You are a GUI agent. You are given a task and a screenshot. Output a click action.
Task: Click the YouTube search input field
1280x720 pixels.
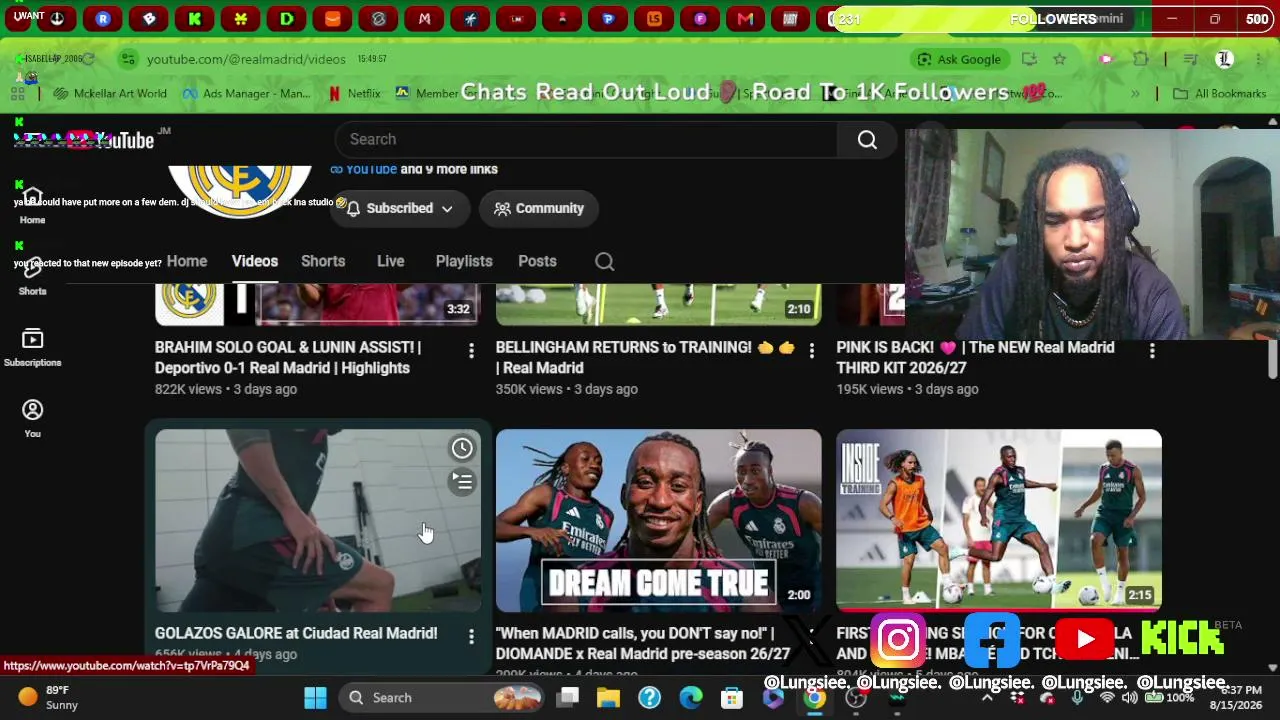(586, 139)
